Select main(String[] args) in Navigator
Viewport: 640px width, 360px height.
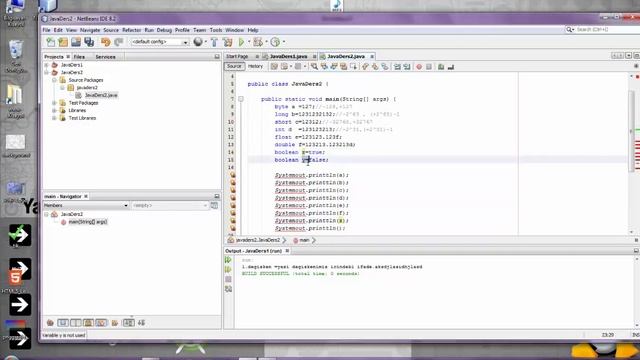[x=88, y=222]
